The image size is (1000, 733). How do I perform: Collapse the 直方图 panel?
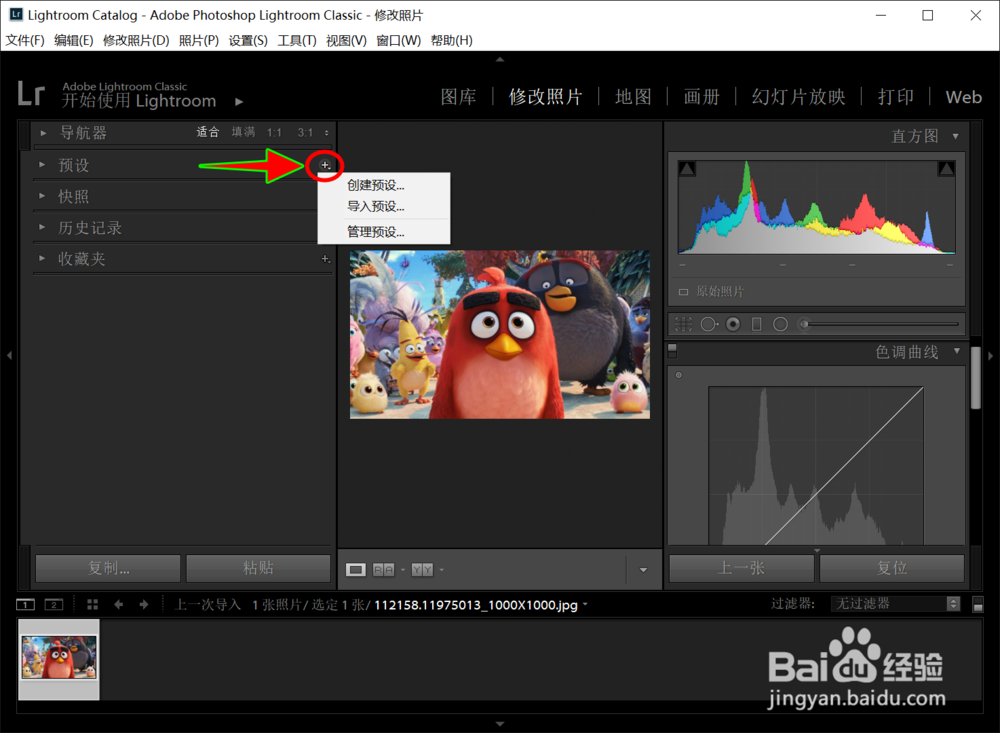point(955,136)
